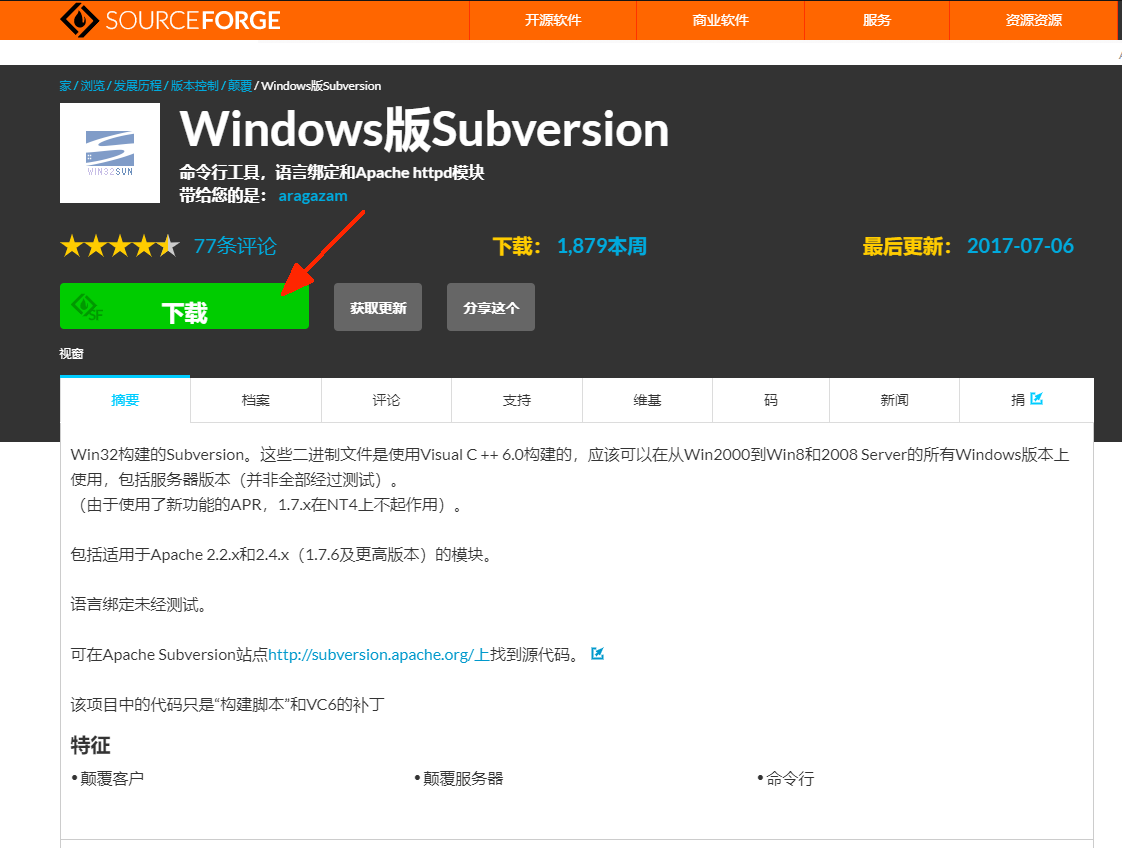Open the 服务 menu

[x=877, y=20]
